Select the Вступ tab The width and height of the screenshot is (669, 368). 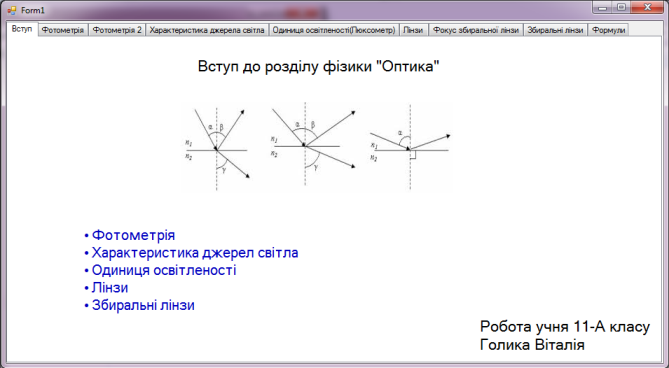(x=22, y=29)
